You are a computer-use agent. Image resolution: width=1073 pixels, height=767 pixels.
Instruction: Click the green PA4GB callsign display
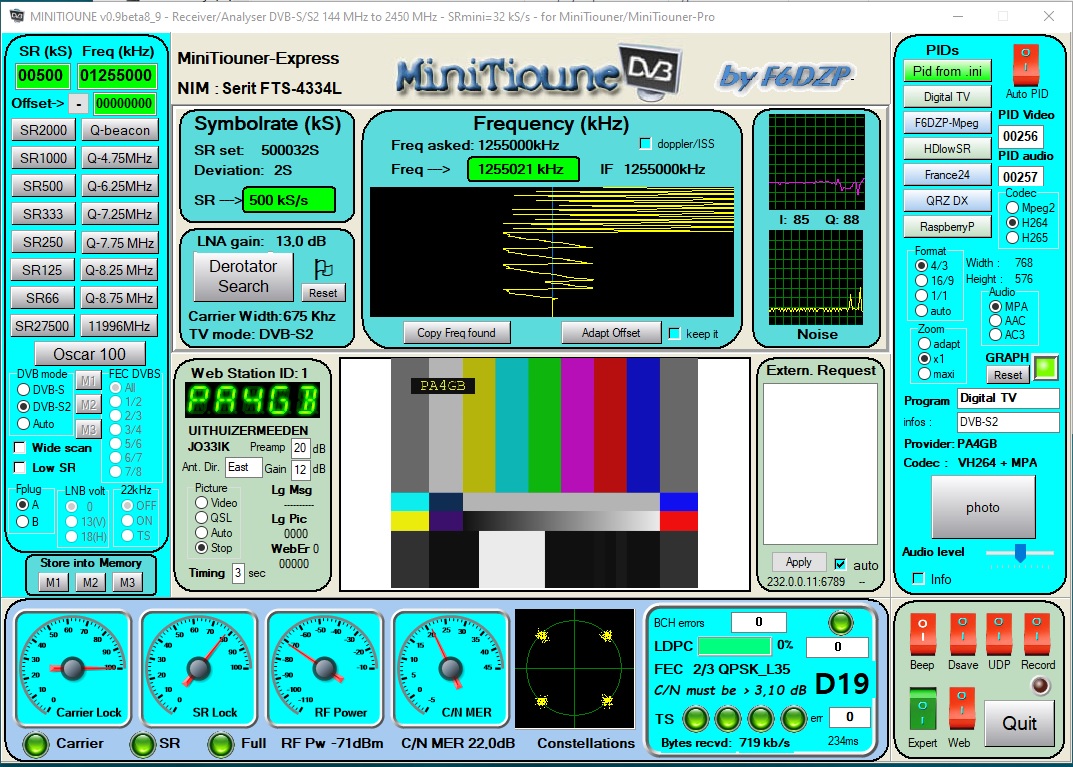(253, 400)
